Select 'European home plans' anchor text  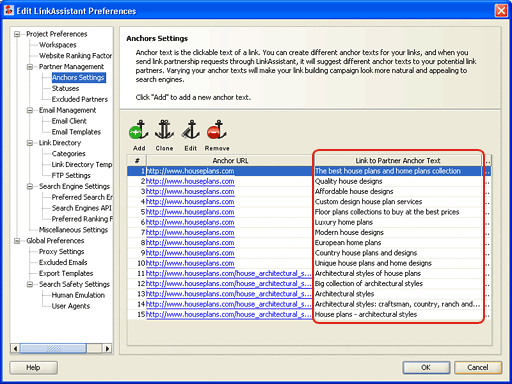pyautogui.click(x=348, y=243)
